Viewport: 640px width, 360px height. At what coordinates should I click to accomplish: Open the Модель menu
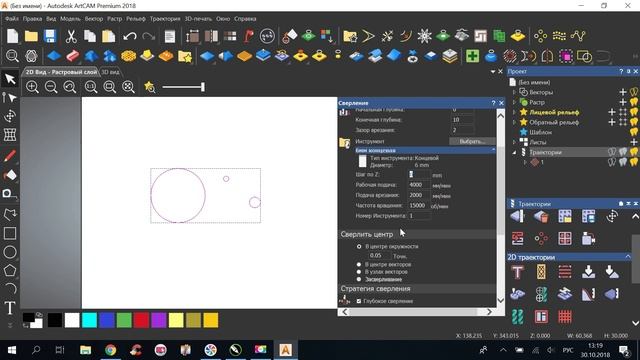click(70, 19)
